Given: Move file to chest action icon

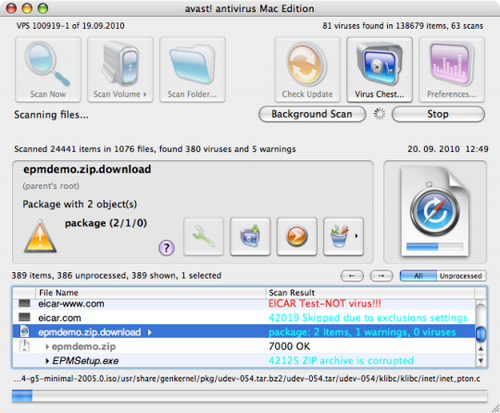Looking at the screenshot, I should [x=250, y=237].
